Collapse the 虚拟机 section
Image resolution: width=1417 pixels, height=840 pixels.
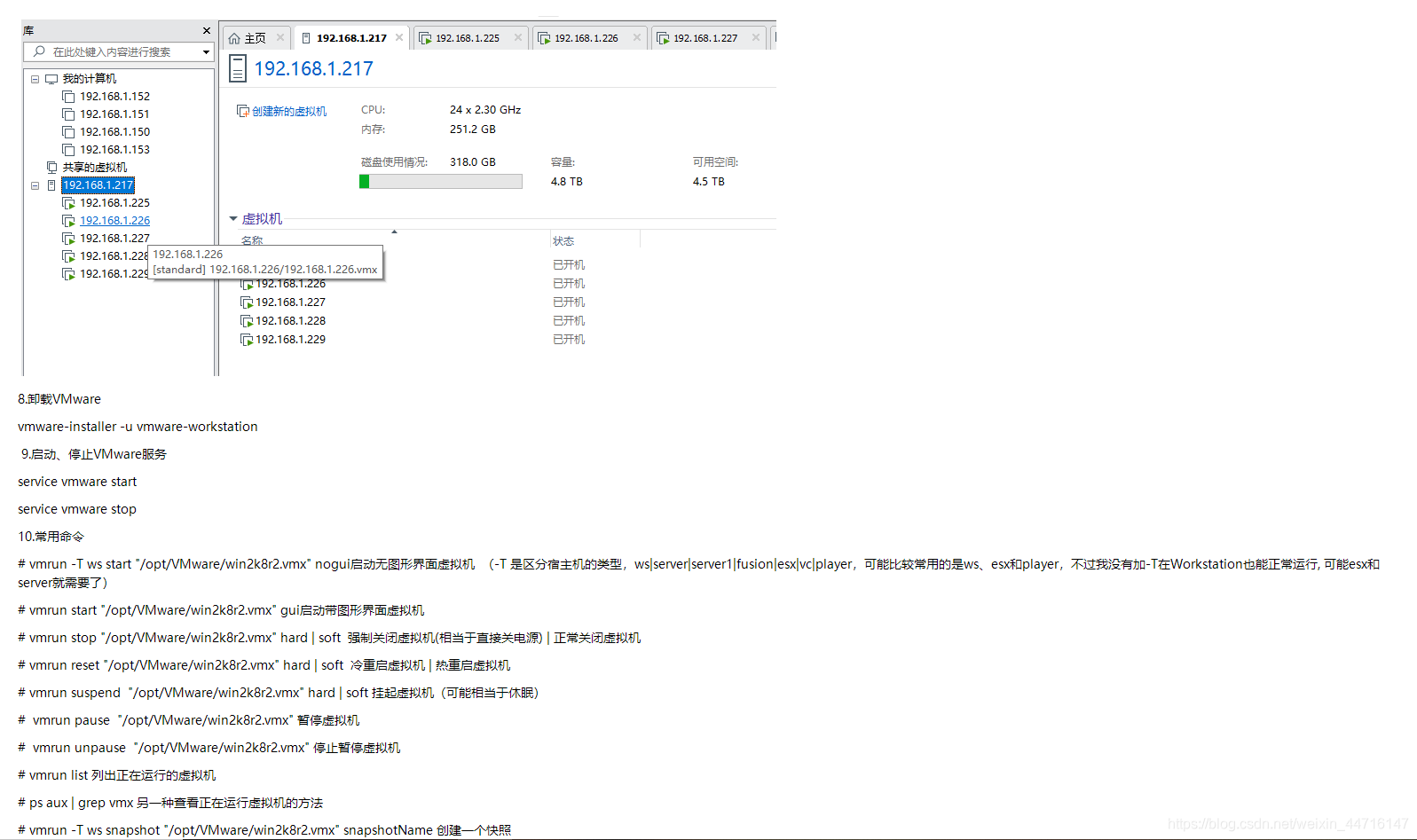(x=233, y=218)
